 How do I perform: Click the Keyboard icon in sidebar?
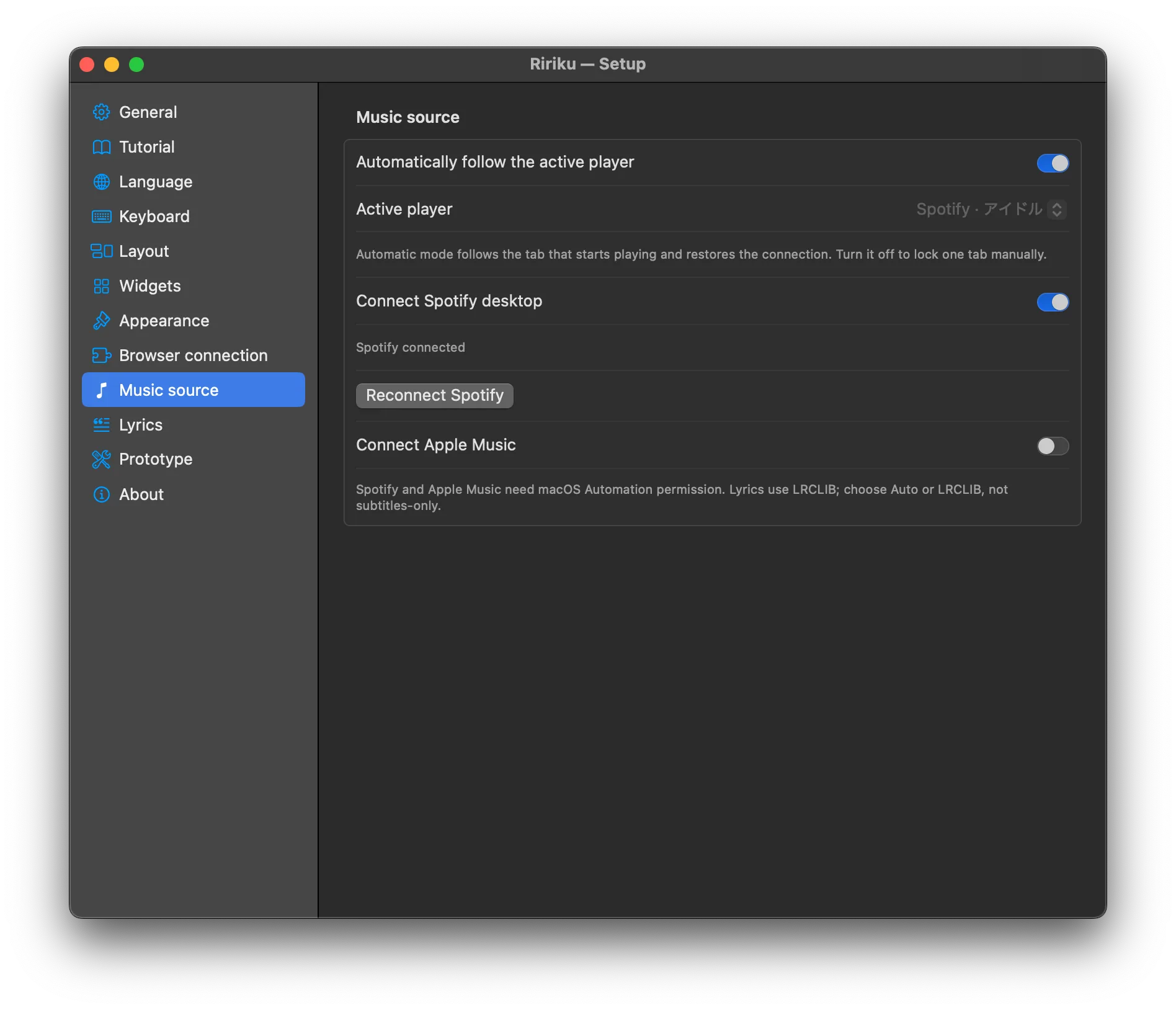point(101,217)
